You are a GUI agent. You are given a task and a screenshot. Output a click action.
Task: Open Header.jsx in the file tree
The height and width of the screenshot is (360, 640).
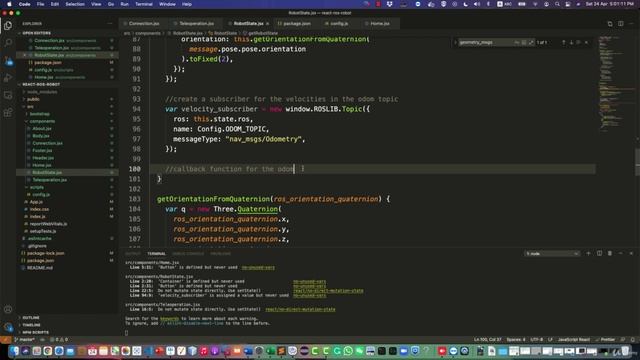click(43, 158)
